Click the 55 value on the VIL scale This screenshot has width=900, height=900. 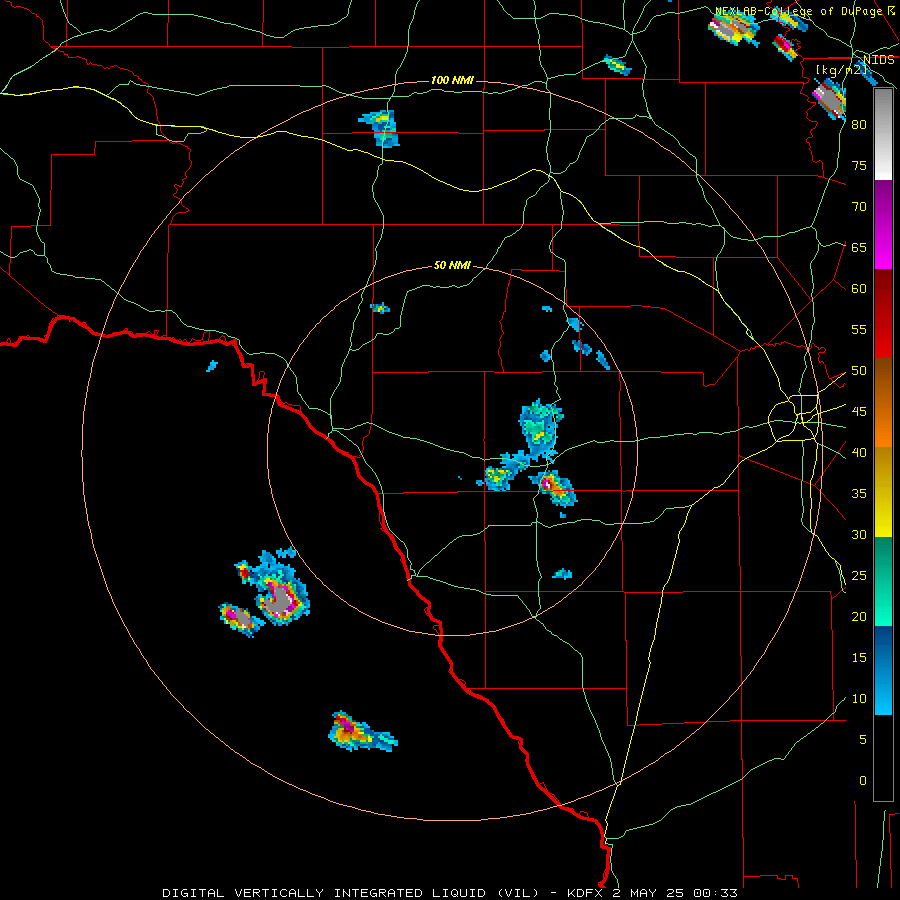(859, 329)
